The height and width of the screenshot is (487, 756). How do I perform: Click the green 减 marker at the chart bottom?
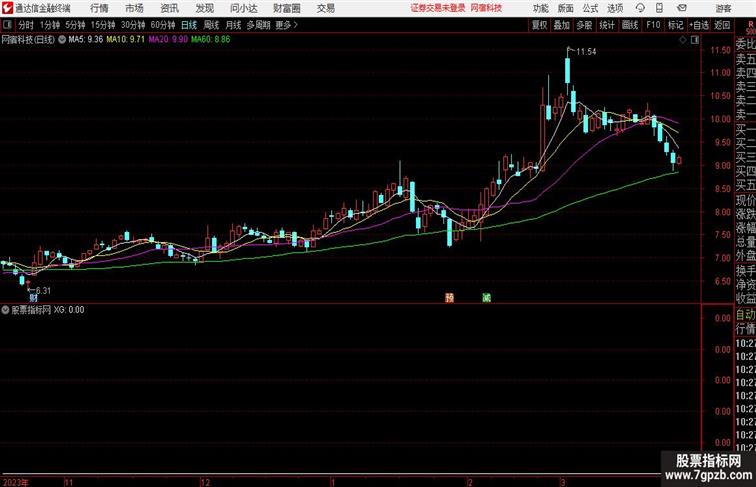(486, 298)
